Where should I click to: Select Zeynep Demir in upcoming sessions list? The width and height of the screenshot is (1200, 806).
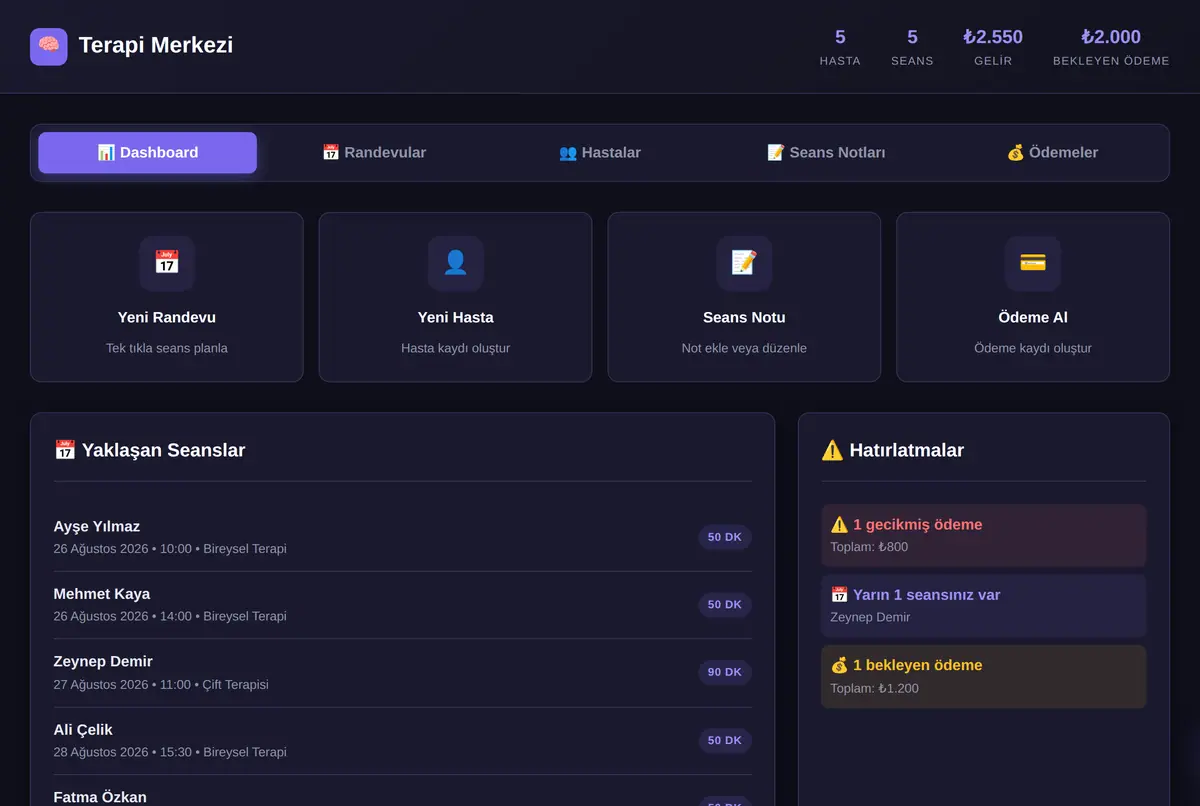tap(403, 672)
